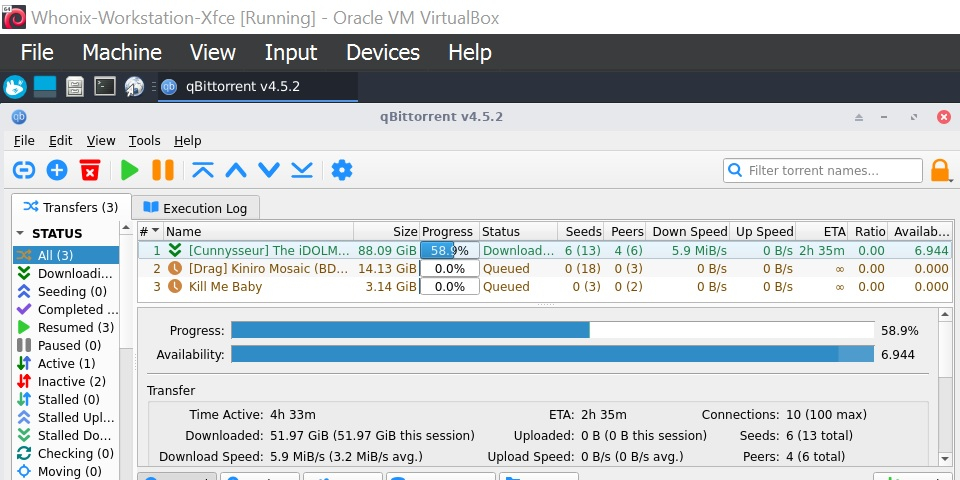Select the Moving (0) filter
The image size is (960, 480).
click(66, 471)
